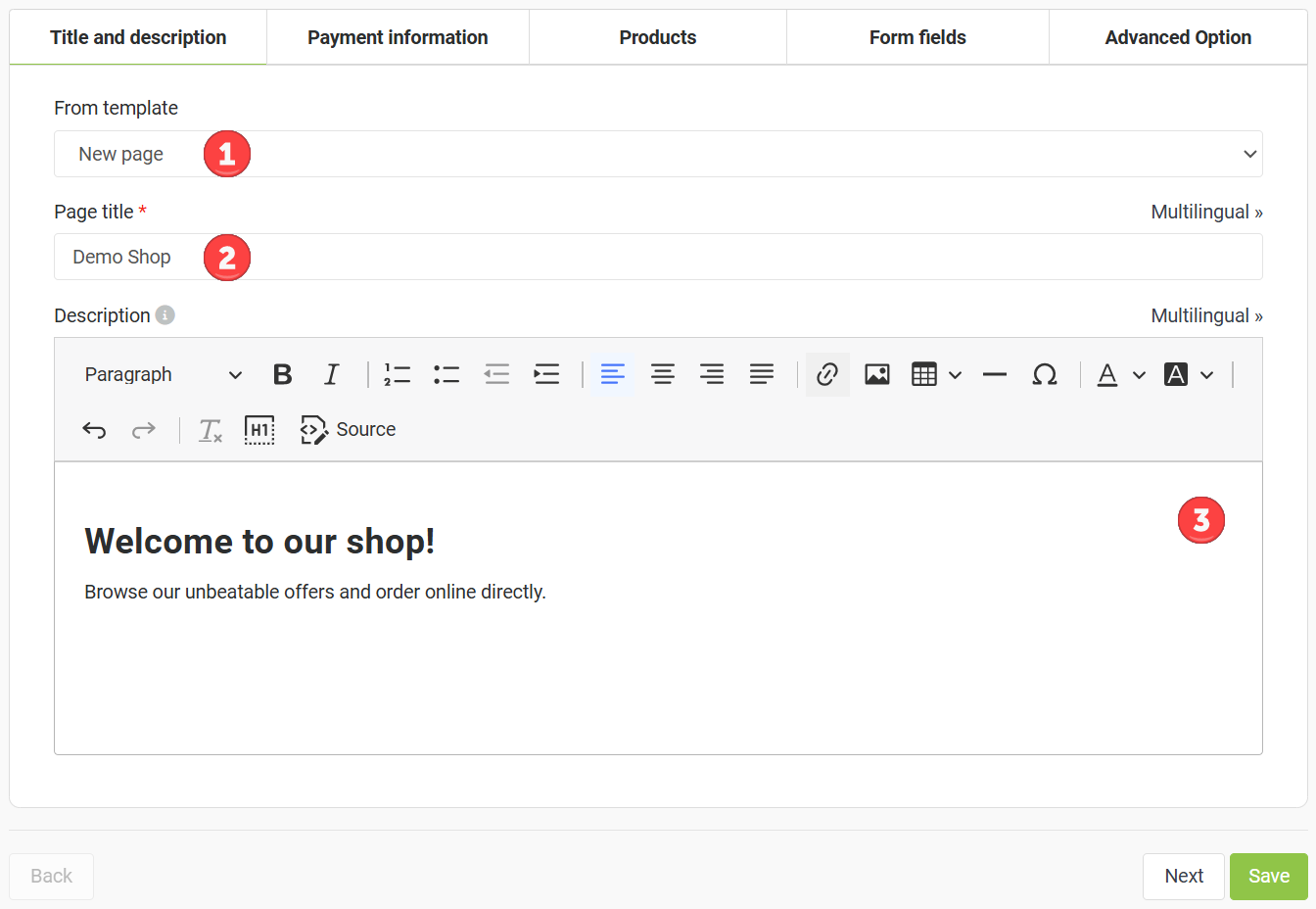Click into the Page title field
Image resolution: width=1316 pixels, height=909 pixels.
(x=658, y=257)
